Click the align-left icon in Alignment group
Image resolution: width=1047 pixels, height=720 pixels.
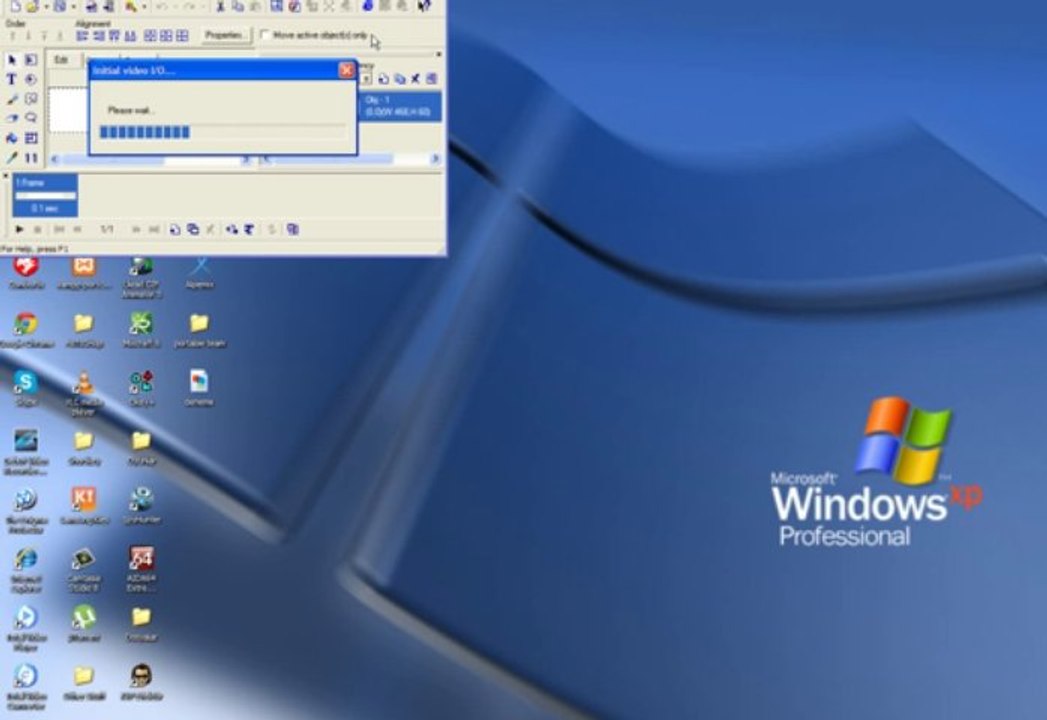[82, 35]
